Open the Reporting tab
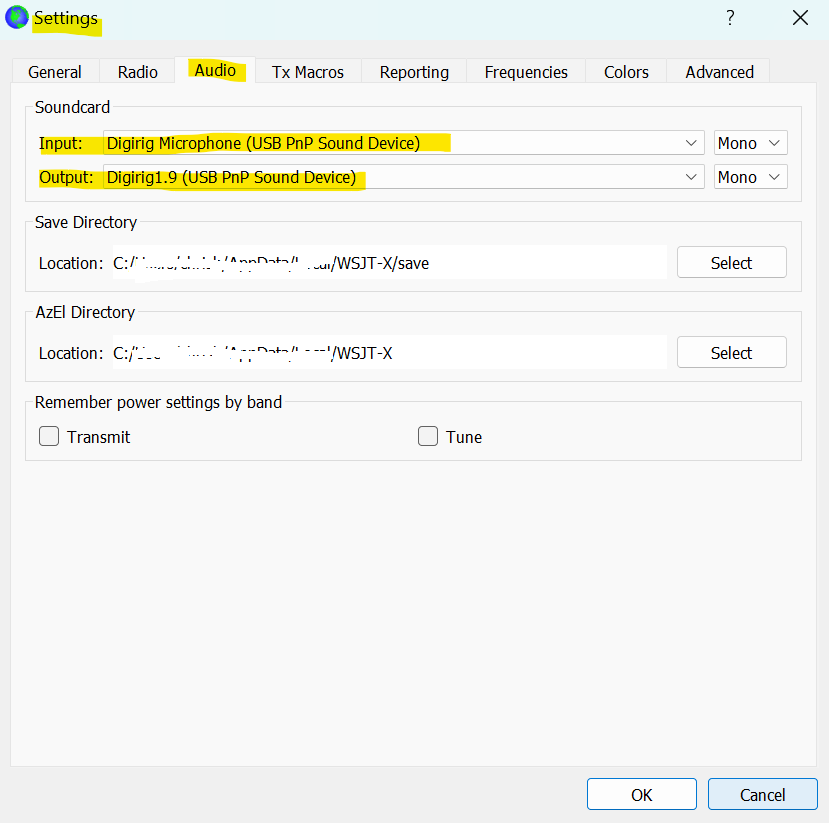This screenshot has height=823, width=829. [414, 71]
